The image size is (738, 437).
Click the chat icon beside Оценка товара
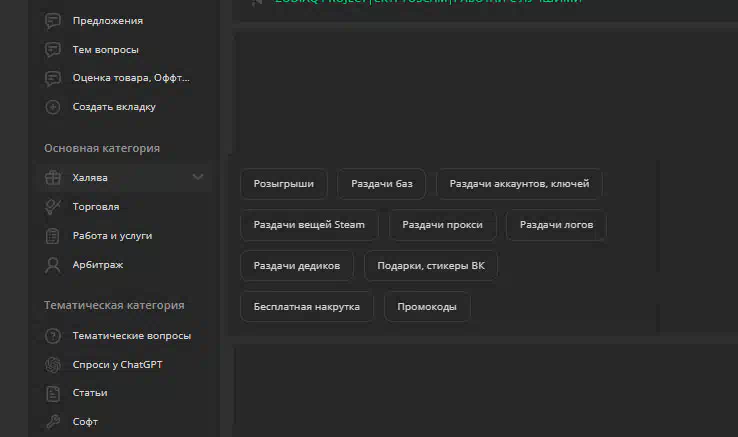pos(53,78)
